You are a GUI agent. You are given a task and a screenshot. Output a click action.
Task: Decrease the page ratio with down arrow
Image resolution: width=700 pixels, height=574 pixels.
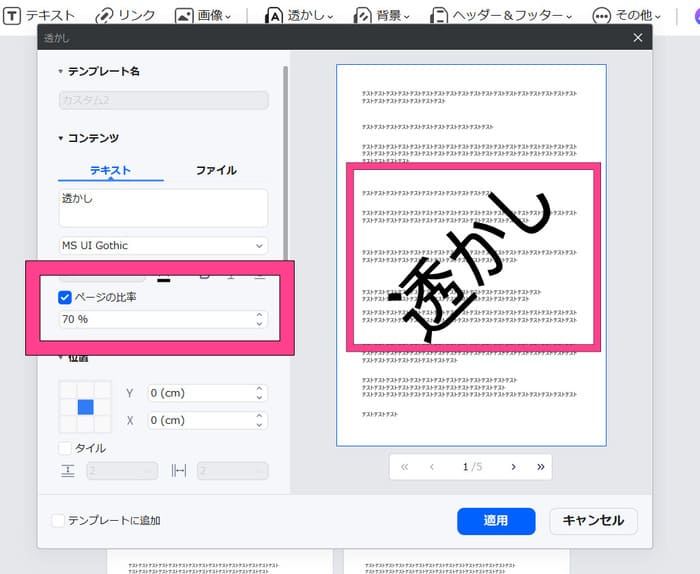[x=259, y=324]
